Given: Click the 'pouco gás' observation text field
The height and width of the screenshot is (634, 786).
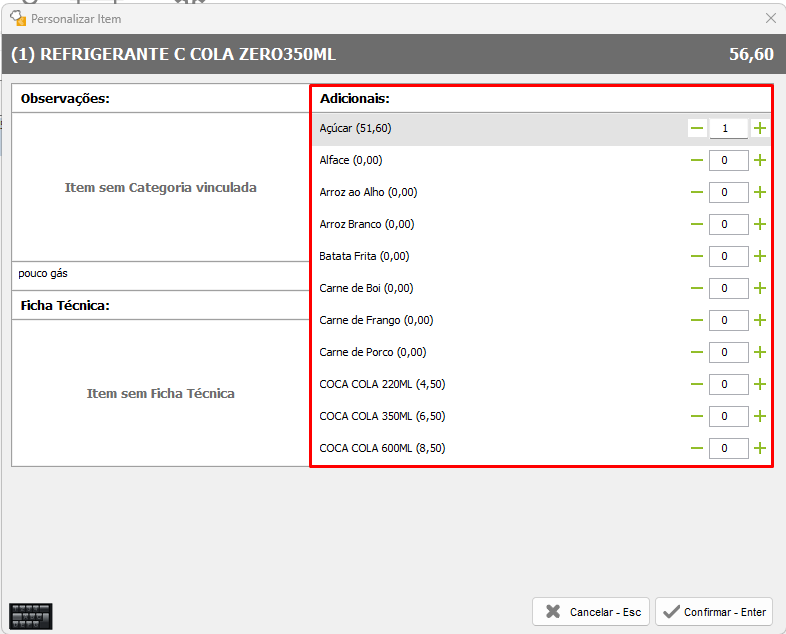Looking at the screenshot, I should click(x=160, y=274).
